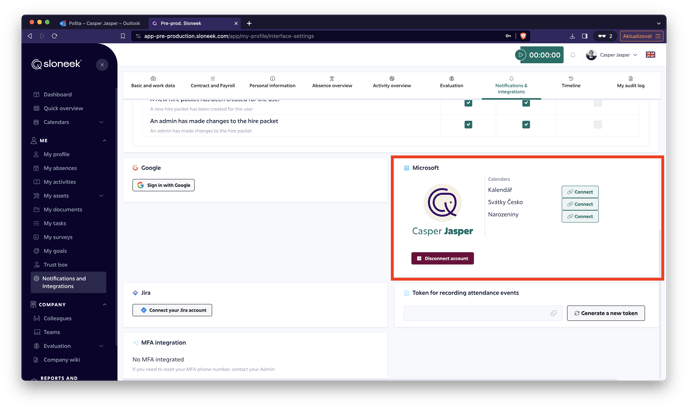Switch language via the UK flag icon

click(x=650, y=55)
